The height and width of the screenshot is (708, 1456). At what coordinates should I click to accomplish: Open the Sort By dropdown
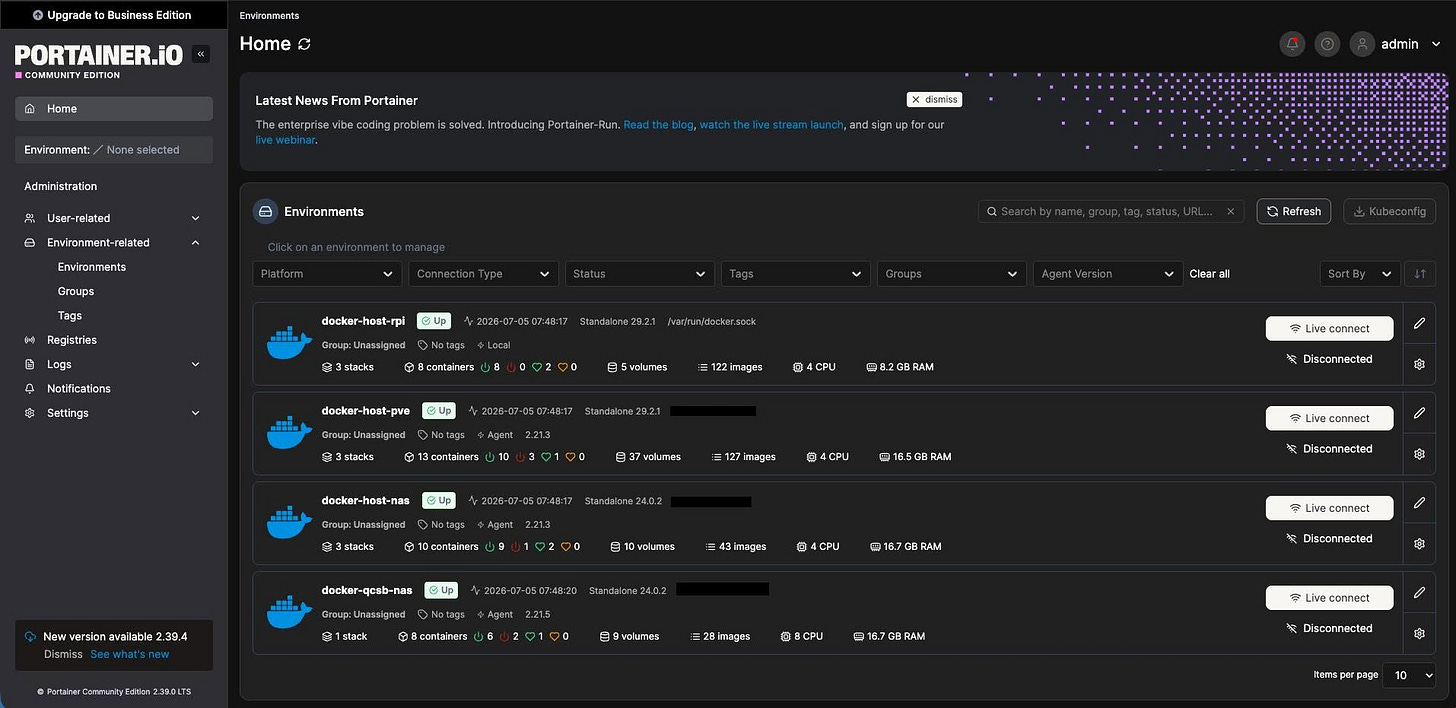coord(1360,274)
